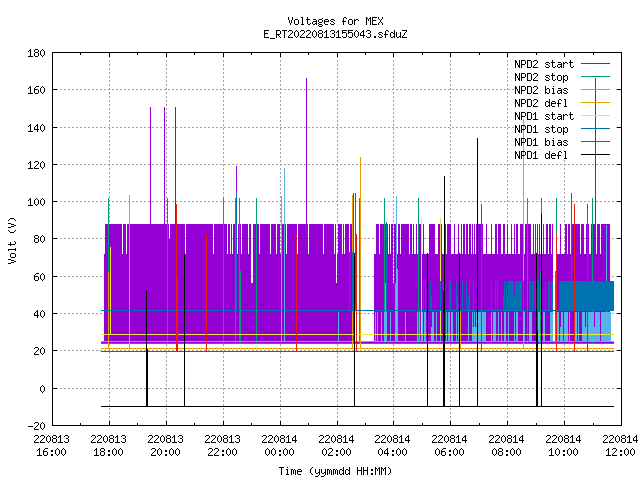Click the y-axis tick value 20
This screenshot has height=480, width=640.
click(x=39, y=351)
